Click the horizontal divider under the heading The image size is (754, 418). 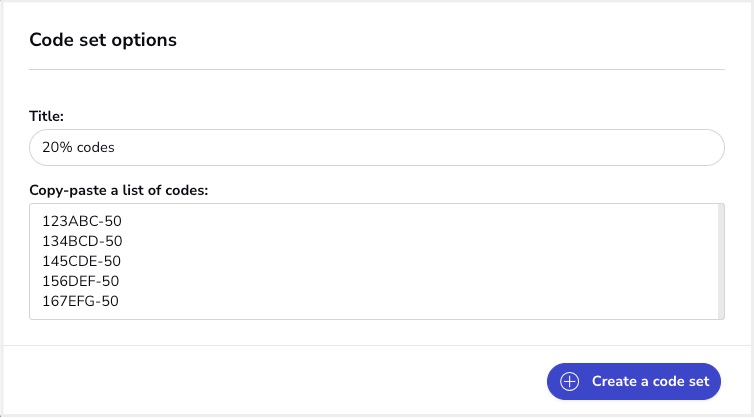(377, 69)
